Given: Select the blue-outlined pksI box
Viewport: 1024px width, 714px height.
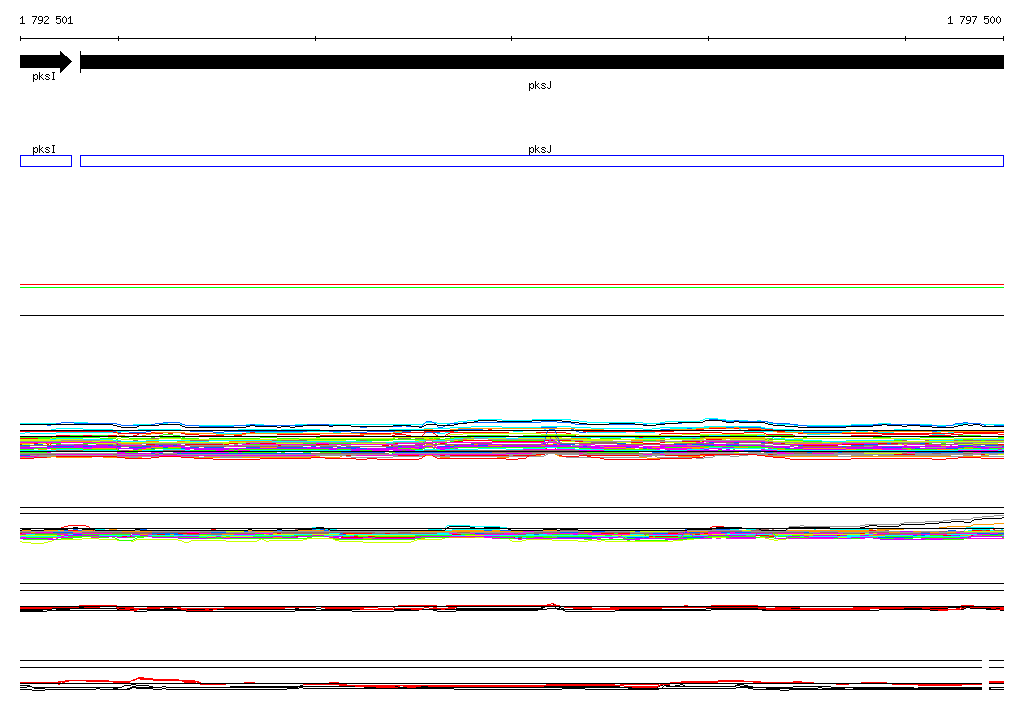Looking at the screenshot, I should tap(46, 161).
